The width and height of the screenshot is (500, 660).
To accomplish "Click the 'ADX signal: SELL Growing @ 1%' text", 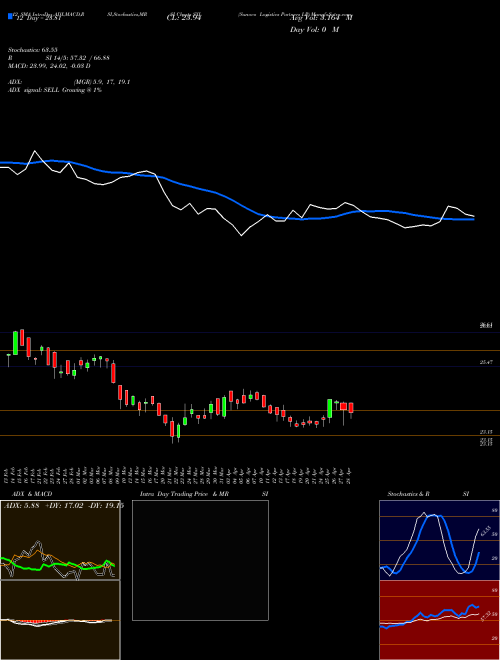I will [55, 90].
